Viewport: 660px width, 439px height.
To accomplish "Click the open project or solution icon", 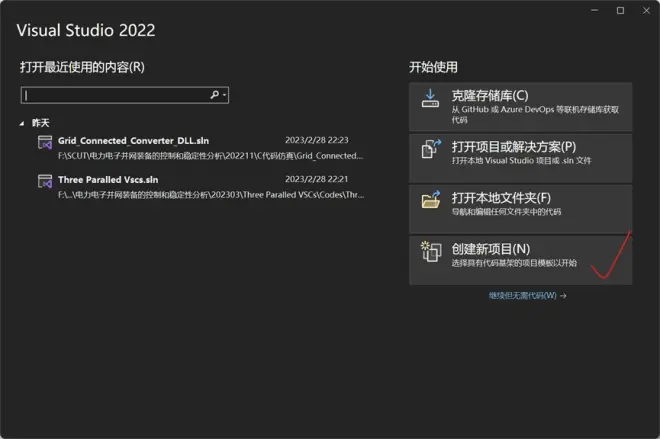I will 431,149.
